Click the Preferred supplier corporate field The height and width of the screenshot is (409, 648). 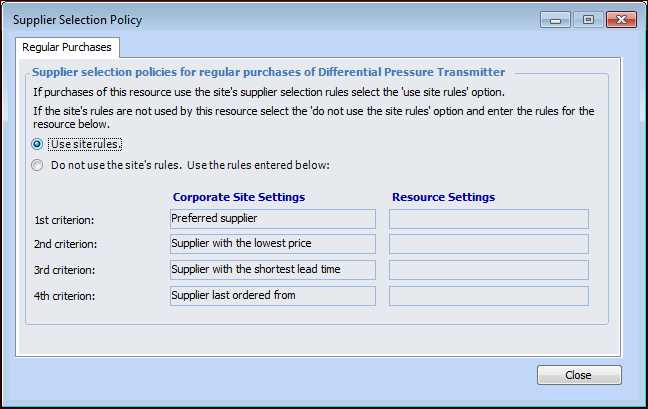[272, 218]
